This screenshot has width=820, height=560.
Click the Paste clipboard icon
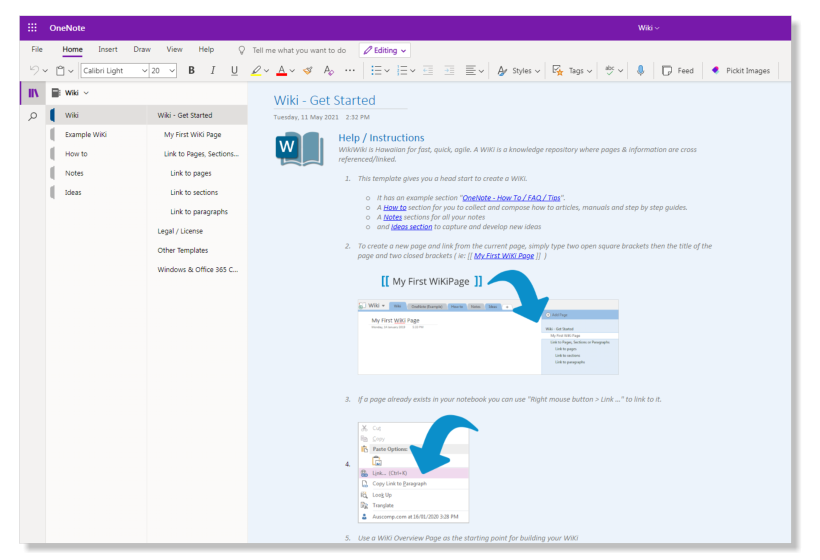[61, 71]
